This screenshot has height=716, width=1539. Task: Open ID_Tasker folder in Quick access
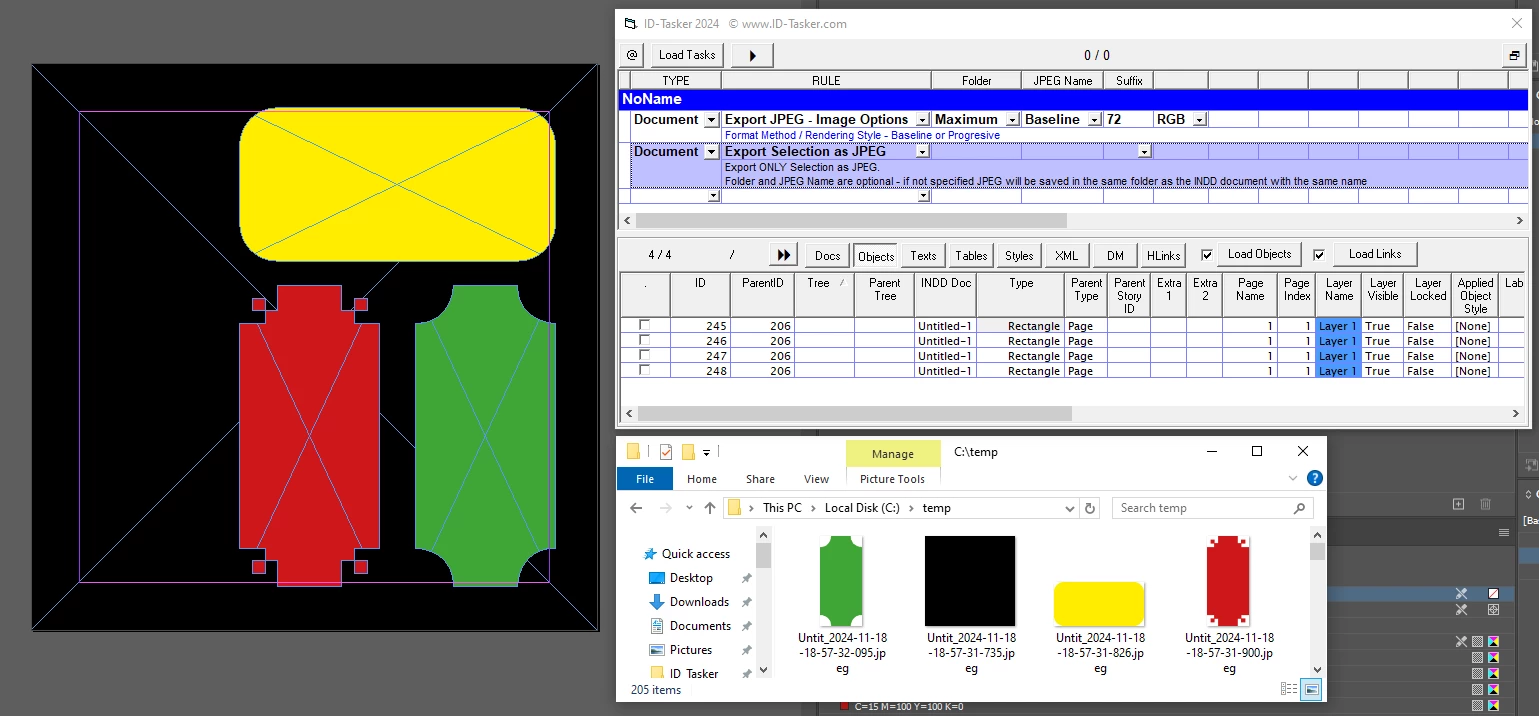[x=694, y=674]
